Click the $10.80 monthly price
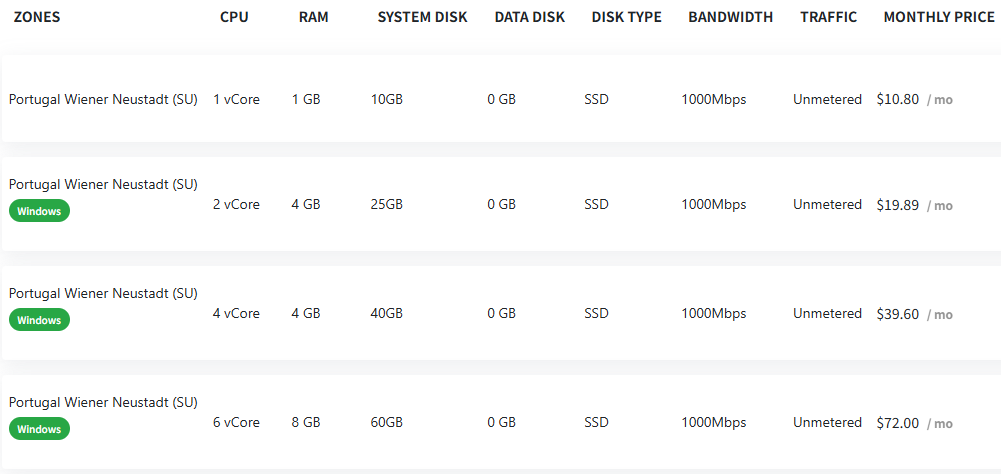Screen dimensions: 1001x474 pos(898,100)
